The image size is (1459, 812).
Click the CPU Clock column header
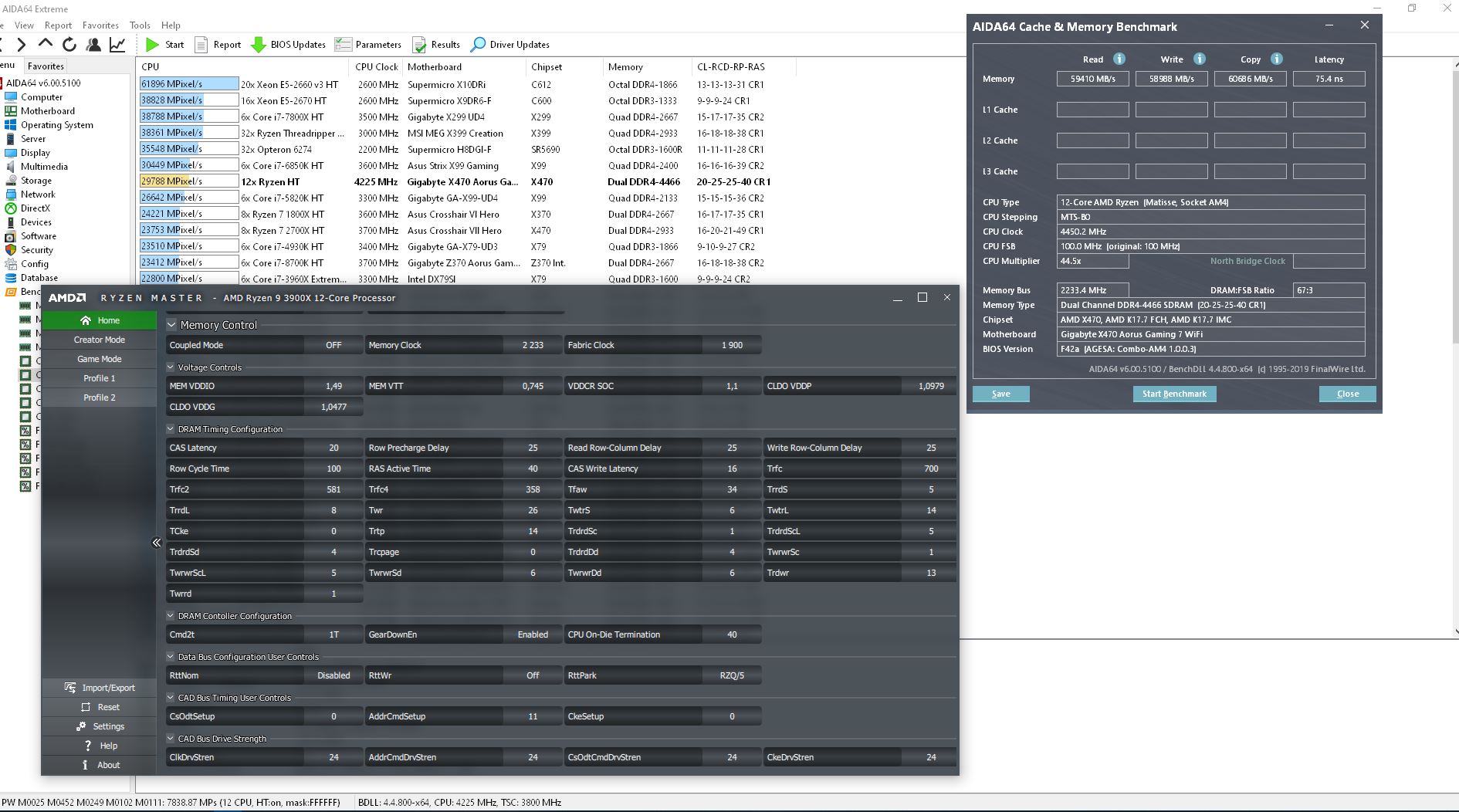pyautogui.click(x=377, y=67)
